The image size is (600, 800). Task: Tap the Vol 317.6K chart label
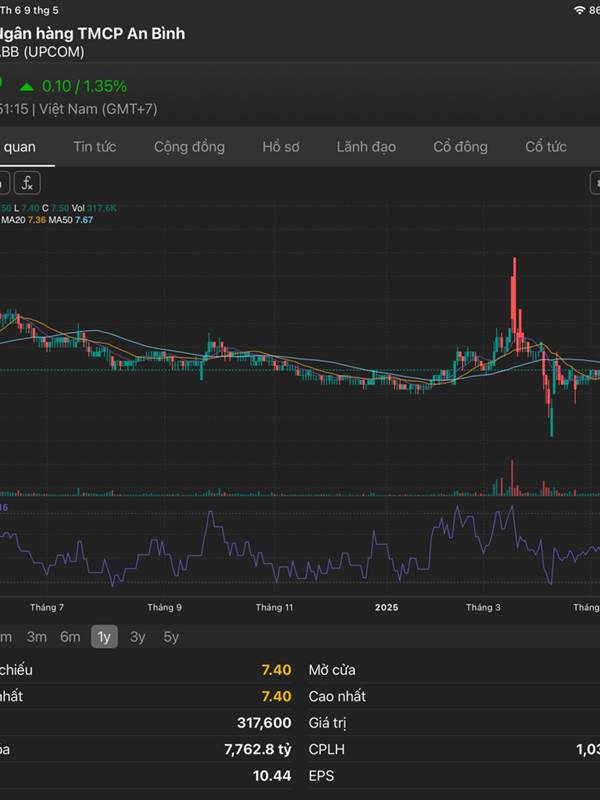click(94, 208)
